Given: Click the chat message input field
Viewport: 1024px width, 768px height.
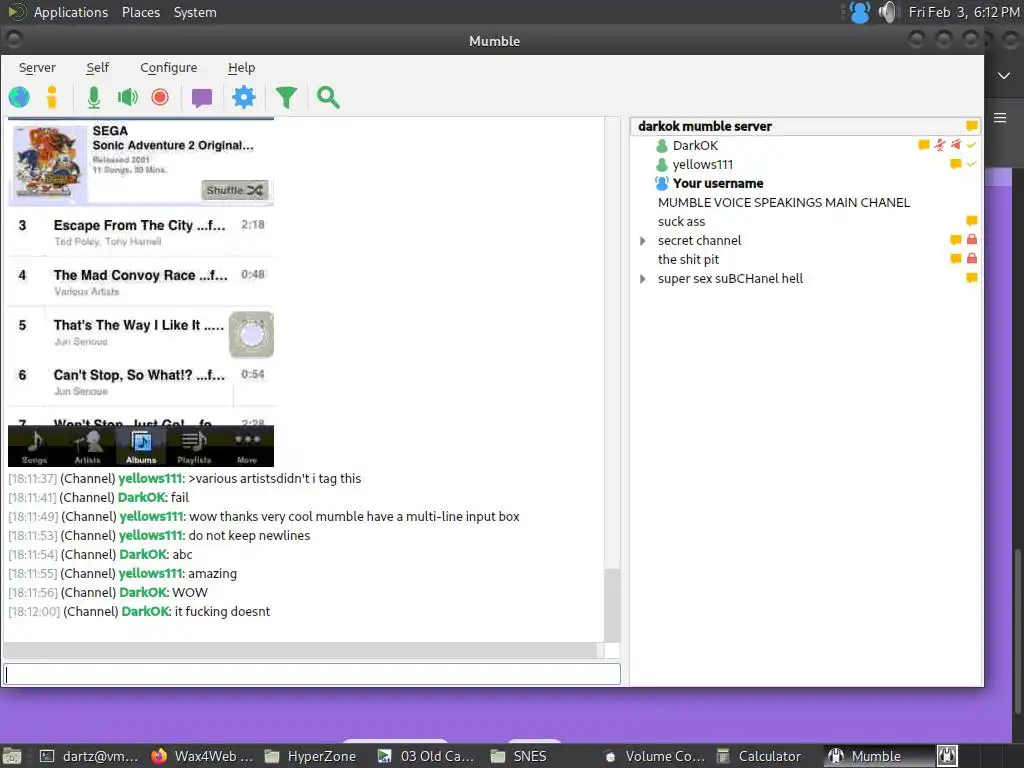Looking at the screenshot, I should click(x=312, y=674).
